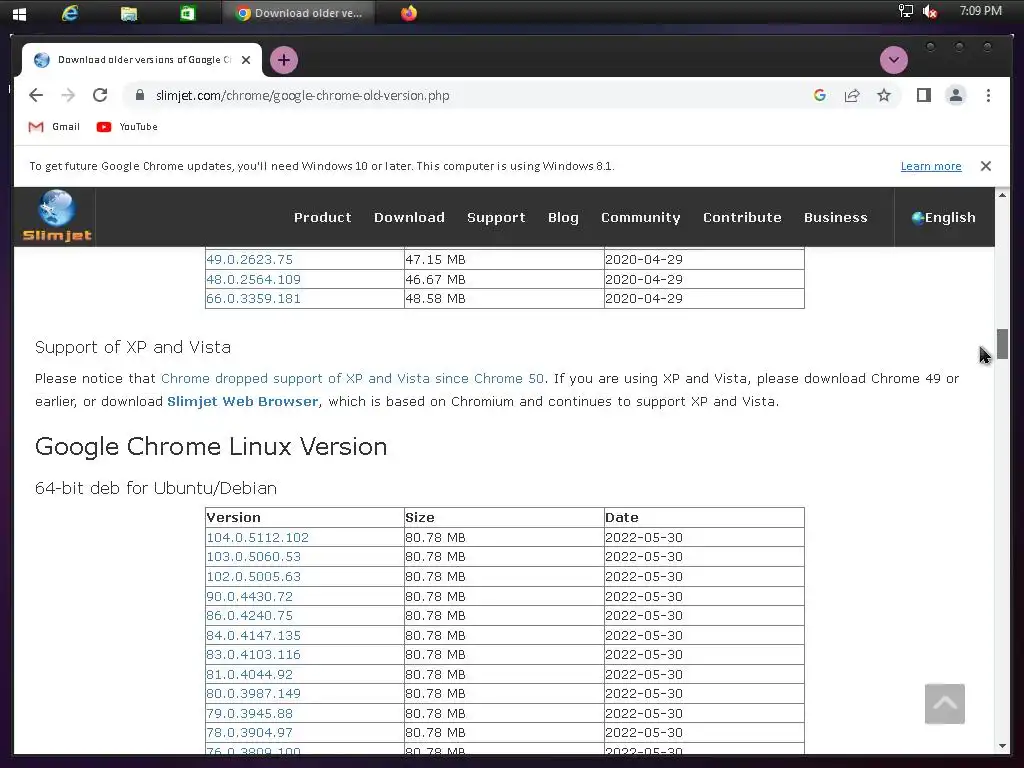
Task: View site information via lock icon
Action: click(x=139, y=95)
